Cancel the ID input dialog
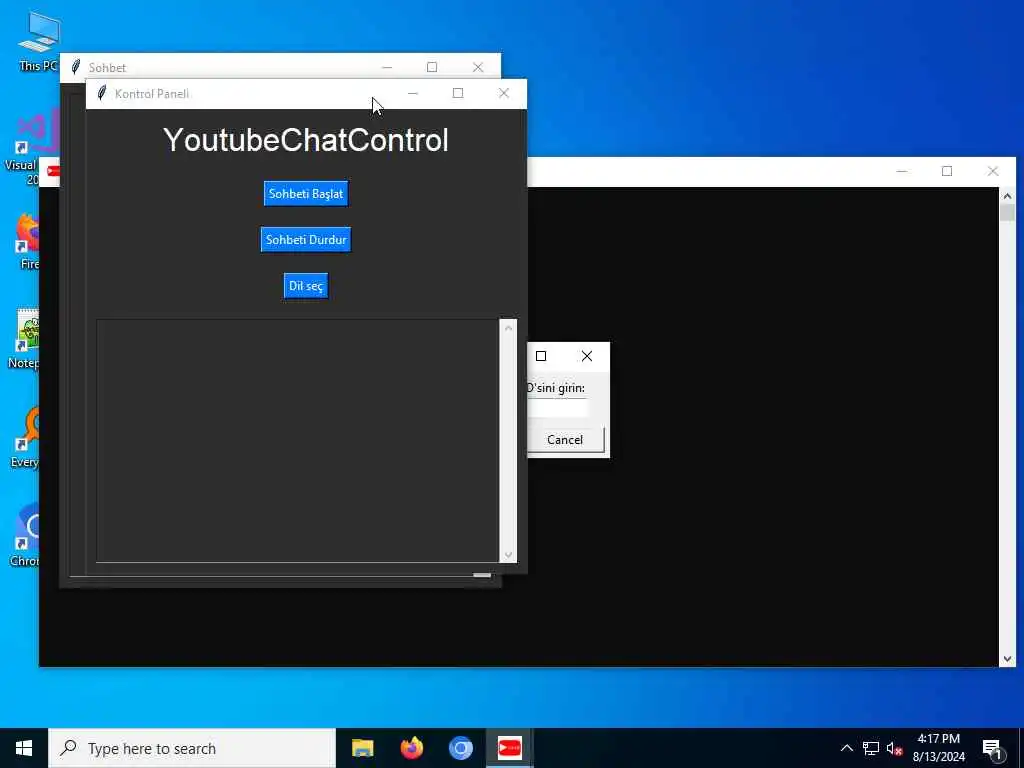The width and height of the screenshot is (1024, 768). tap(565, 440)
